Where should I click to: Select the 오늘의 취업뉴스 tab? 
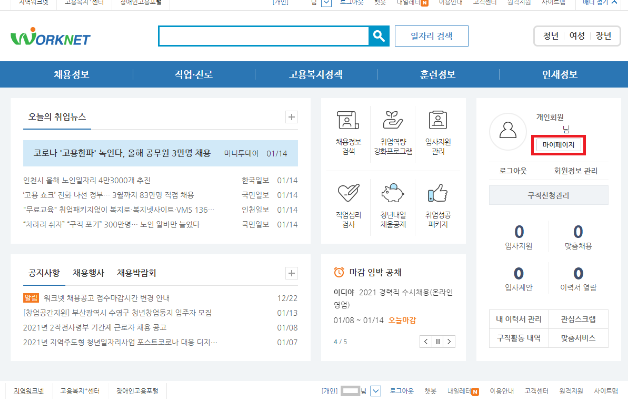57,117
